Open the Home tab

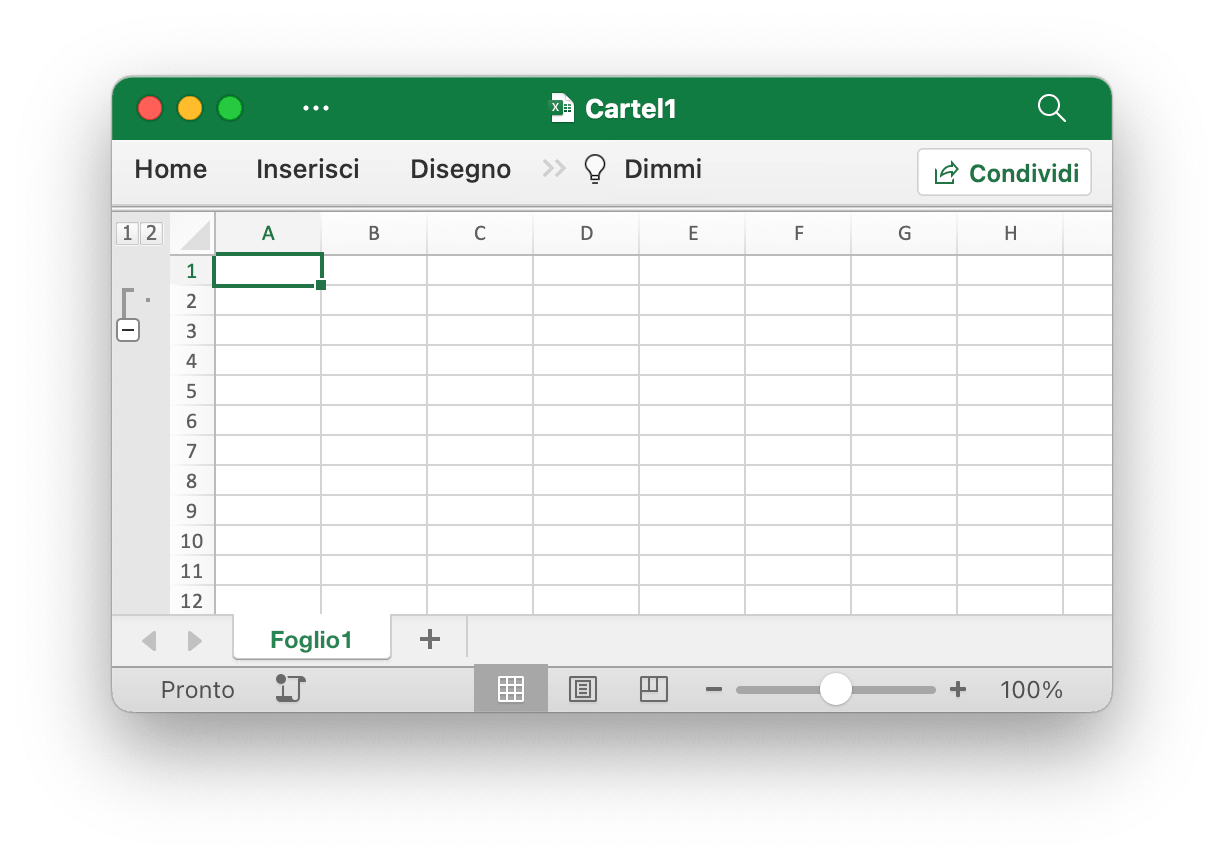(171, 169)
